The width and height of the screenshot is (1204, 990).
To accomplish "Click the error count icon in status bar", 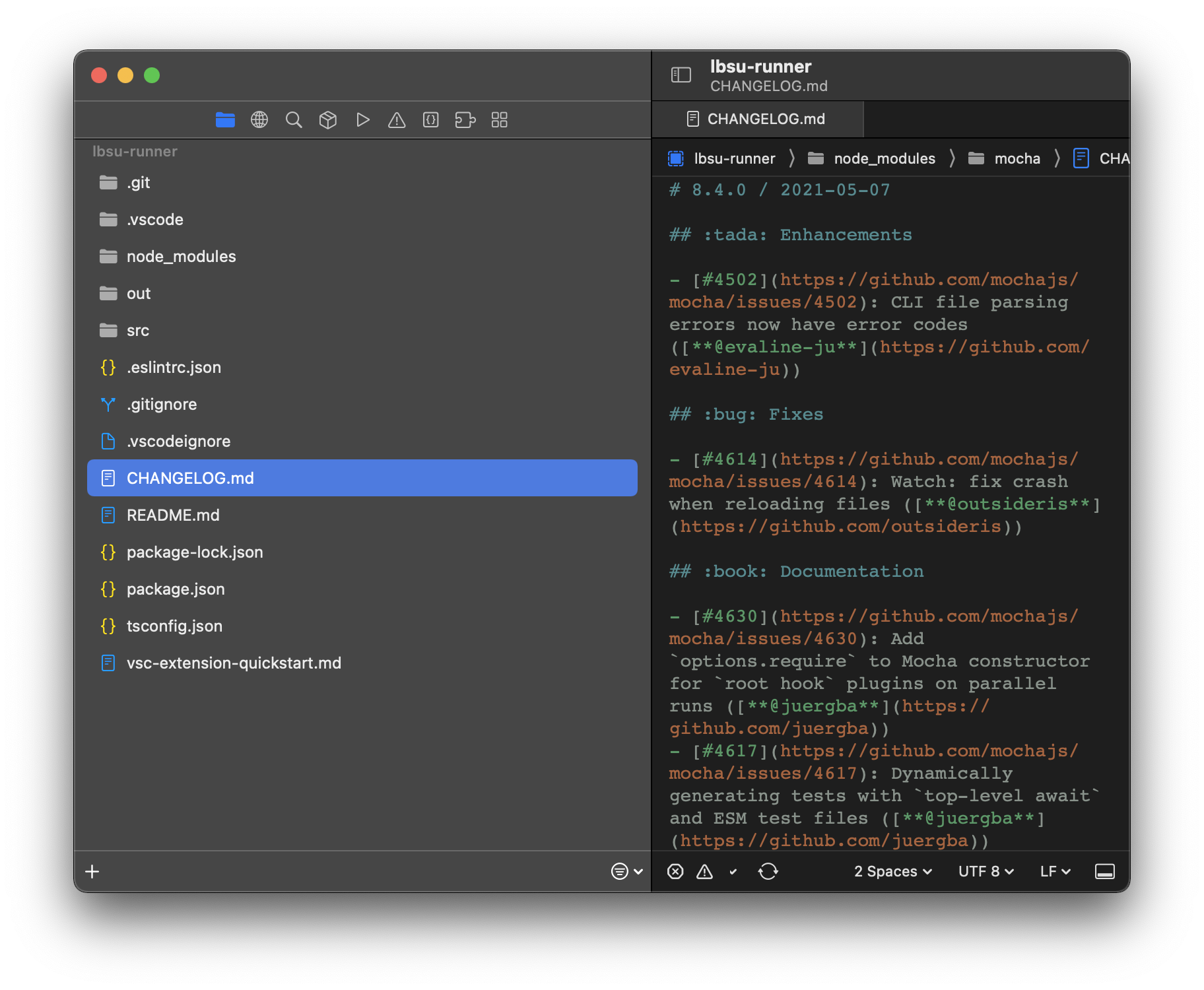I will [675, 871].
